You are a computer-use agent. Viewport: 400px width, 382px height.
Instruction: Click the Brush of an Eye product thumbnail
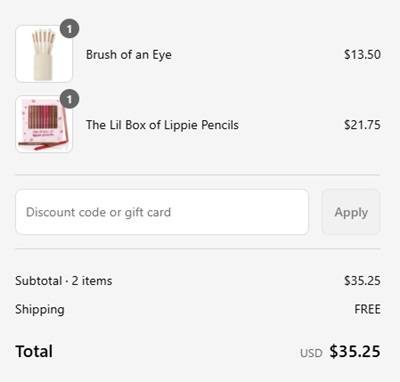[44, 54]
